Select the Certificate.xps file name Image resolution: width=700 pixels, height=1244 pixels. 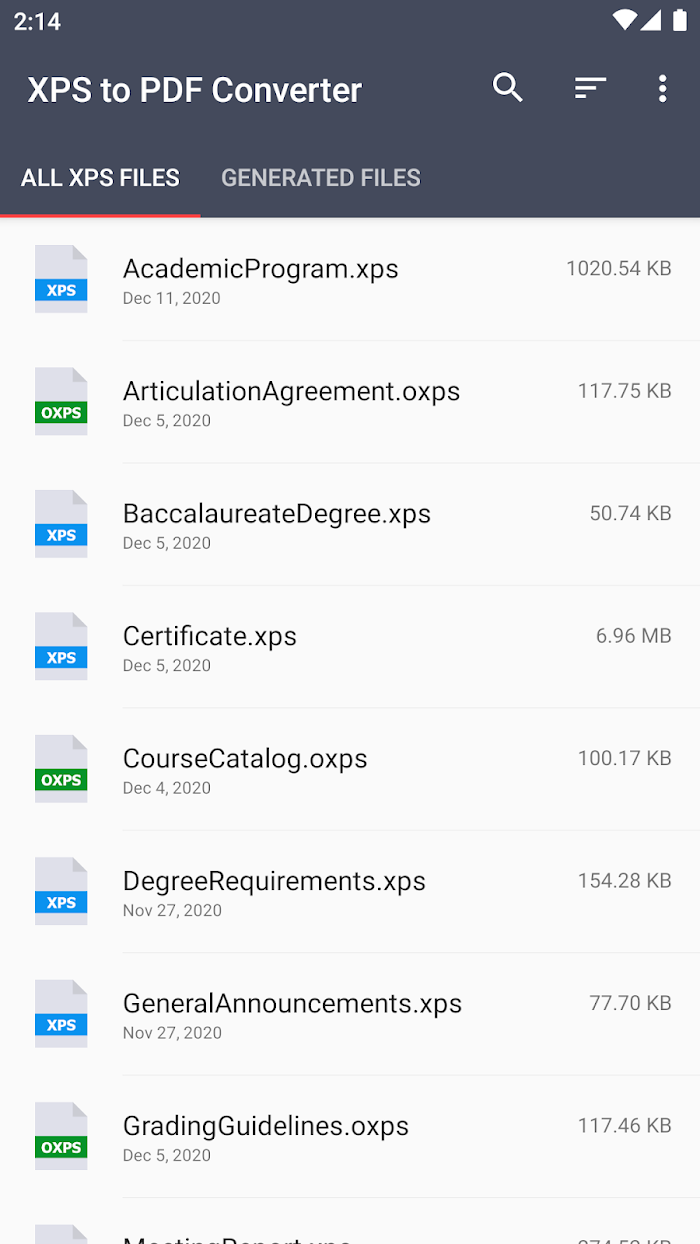210,636
